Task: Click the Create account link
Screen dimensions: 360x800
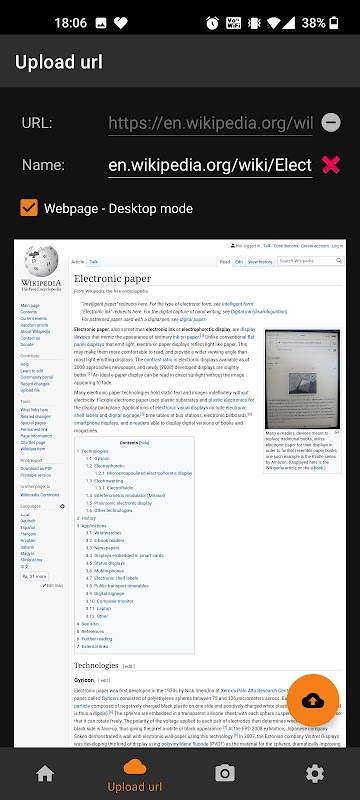Action: pyautogui.click(x=315, y=246)
